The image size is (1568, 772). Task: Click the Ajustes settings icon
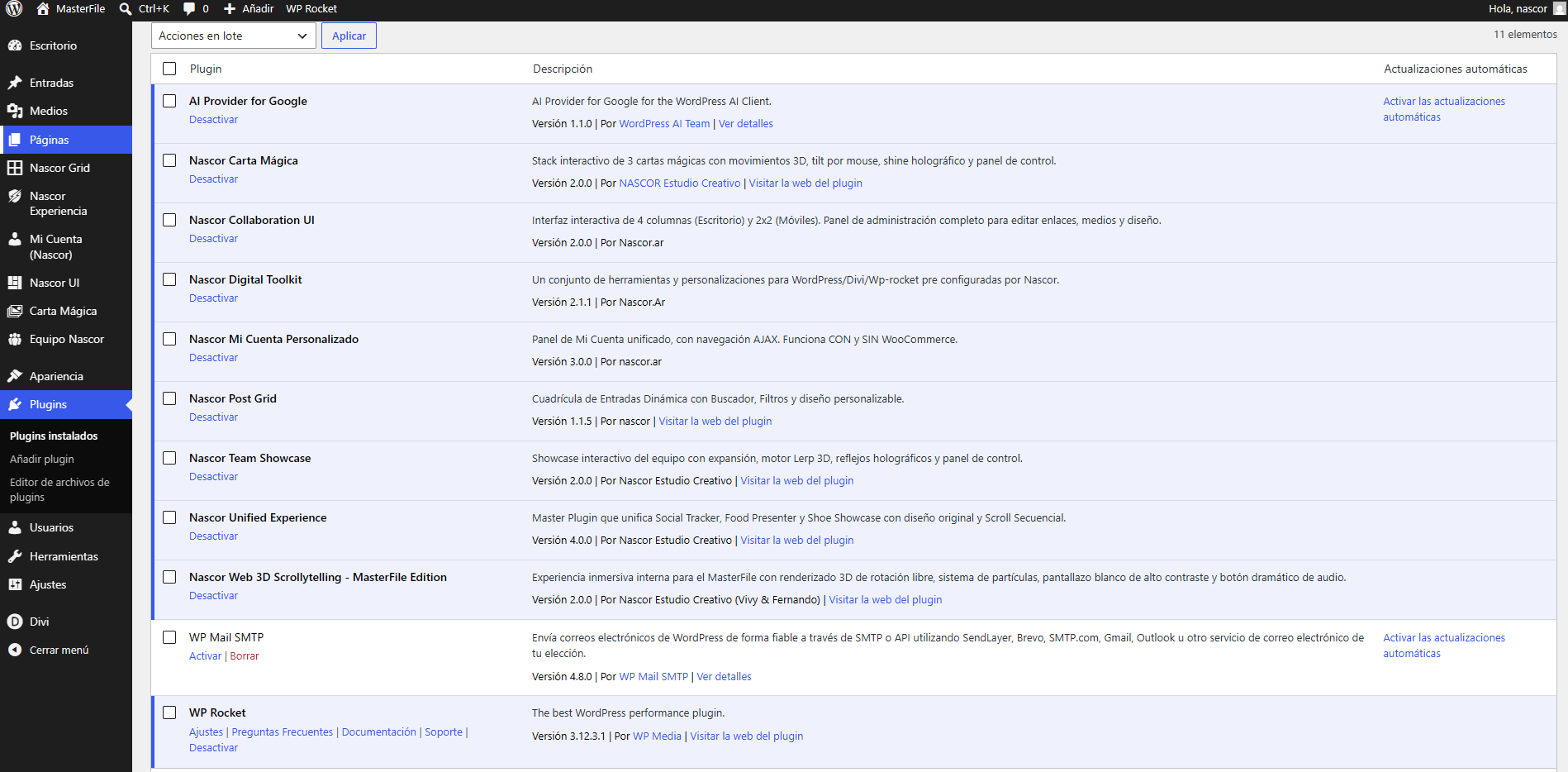15,584
